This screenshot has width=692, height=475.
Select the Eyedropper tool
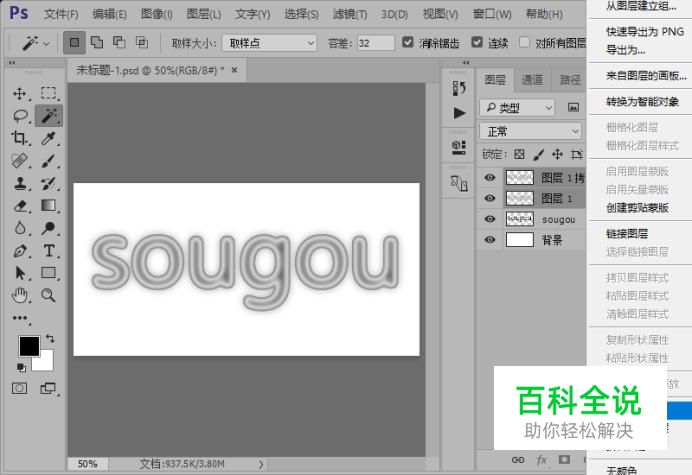pos(48,139)
